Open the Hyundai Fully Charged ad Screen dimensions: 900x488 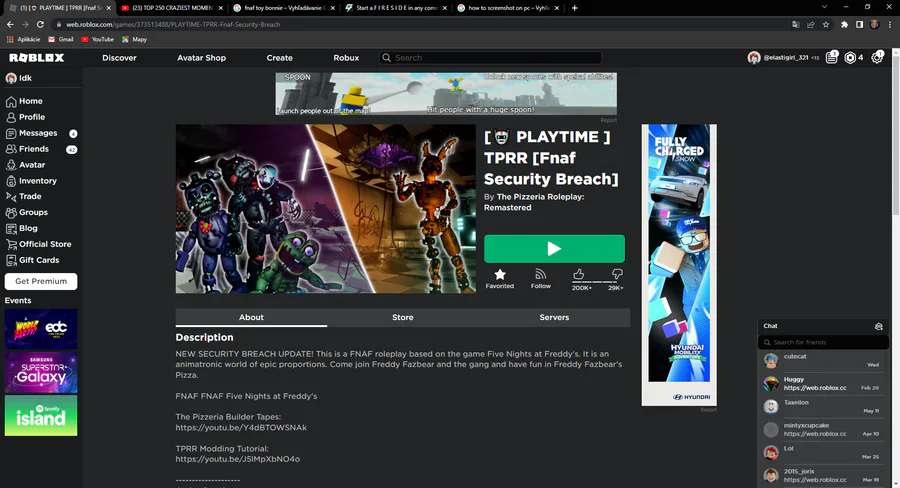[679, 265]
